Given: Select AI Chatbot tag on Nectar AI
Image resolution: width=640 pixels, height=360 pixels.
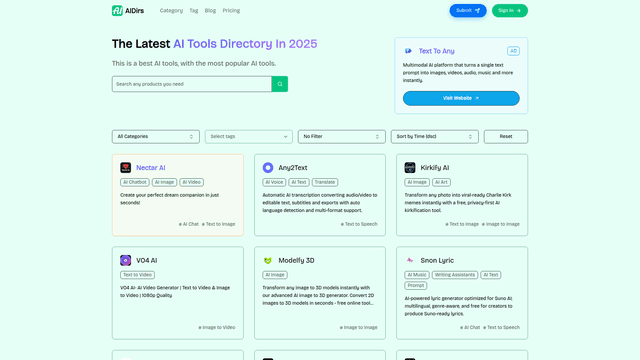Looking at the screenshot, I should 135,182.
